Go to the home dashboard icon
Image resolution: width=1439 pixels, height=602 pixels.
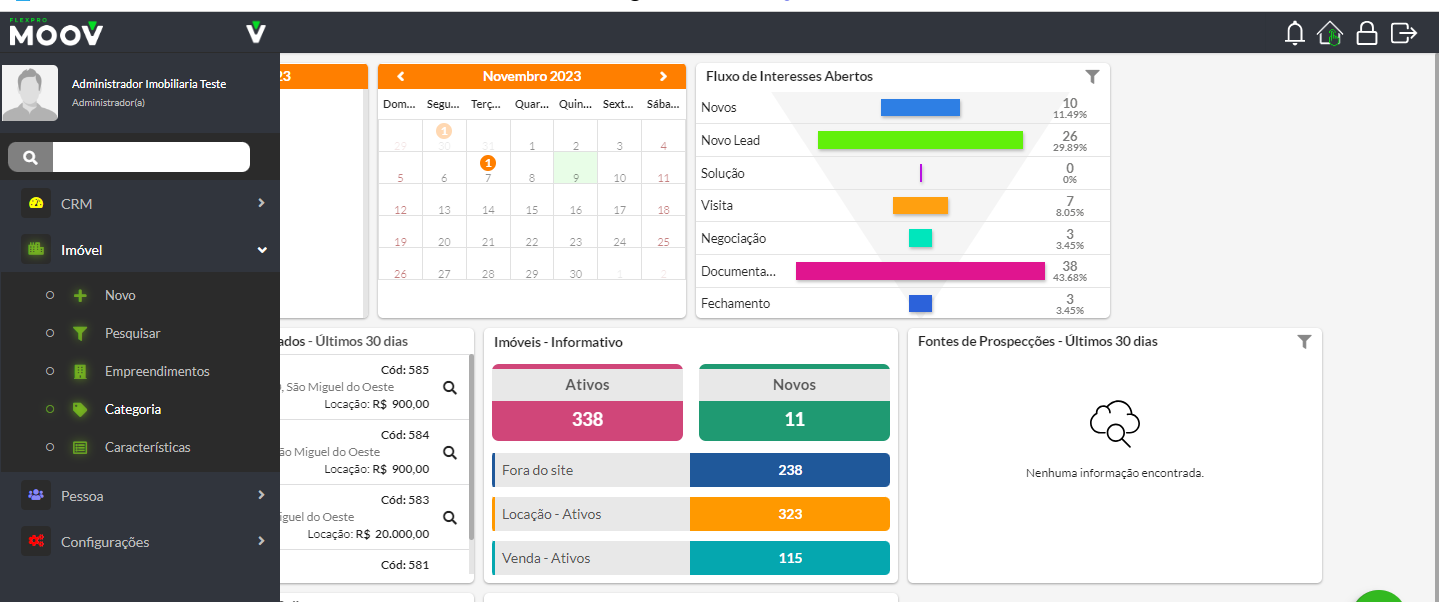click(1330, 33)
